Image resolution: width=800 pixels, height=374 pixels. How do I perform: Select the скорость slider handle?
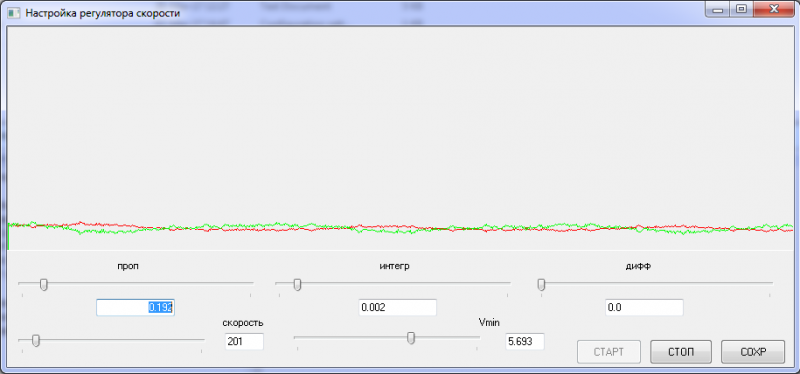click(x=36, y=340)
